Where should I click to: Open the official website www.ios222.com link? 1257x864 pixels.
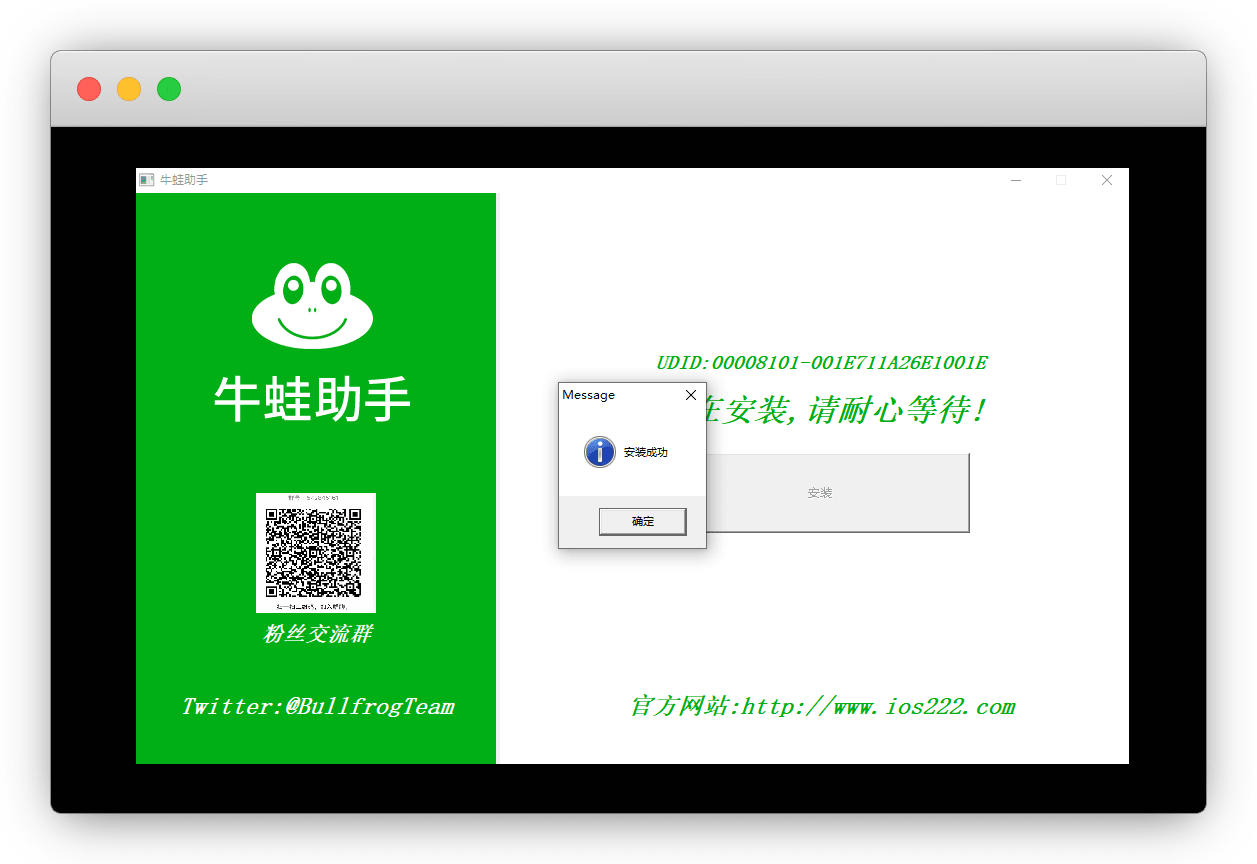(822, 707)
